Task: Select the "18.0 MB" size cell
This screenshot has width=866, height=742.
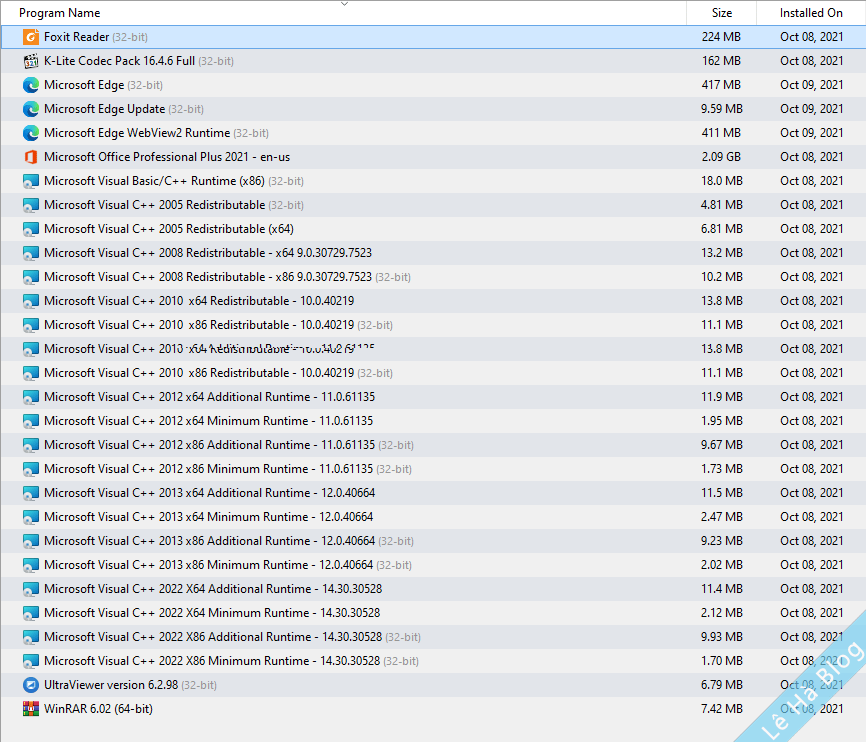Action: click(721, 181)
